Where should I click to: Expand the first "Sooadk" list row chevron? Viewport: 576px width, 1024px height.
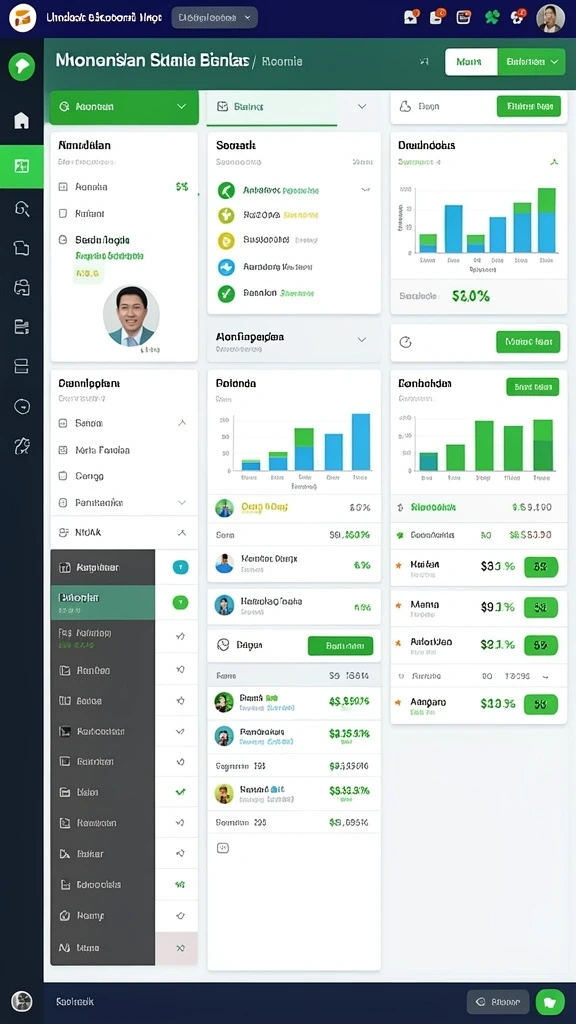coord(365,190)
